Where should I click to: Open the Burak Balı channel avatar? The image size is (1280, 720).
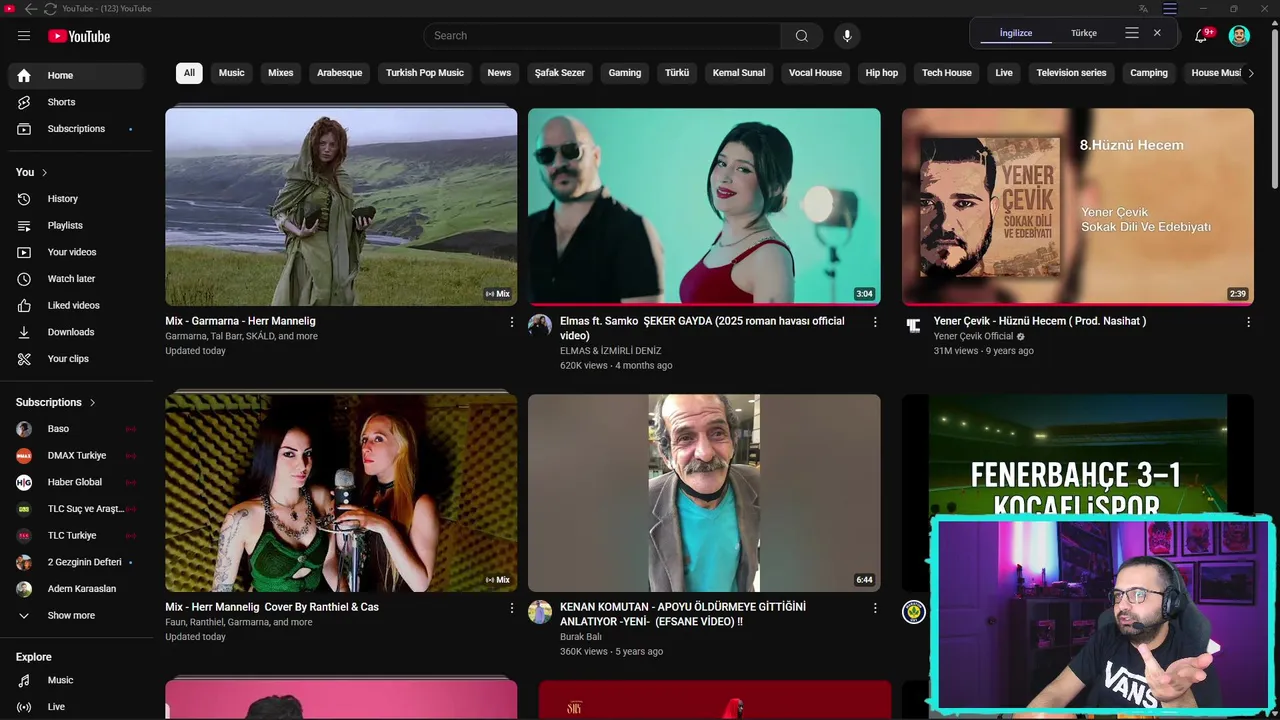click(x=540, y=612)
